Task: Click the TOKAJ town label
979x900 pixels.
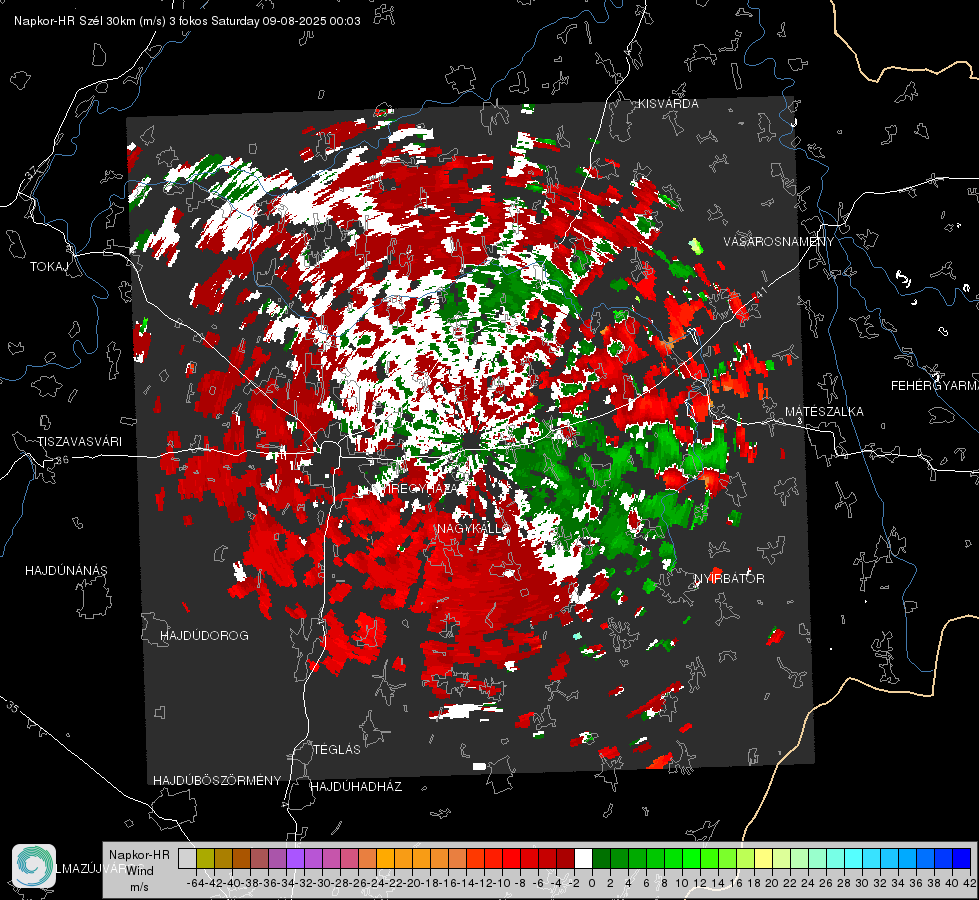Action: click(49, 267)
